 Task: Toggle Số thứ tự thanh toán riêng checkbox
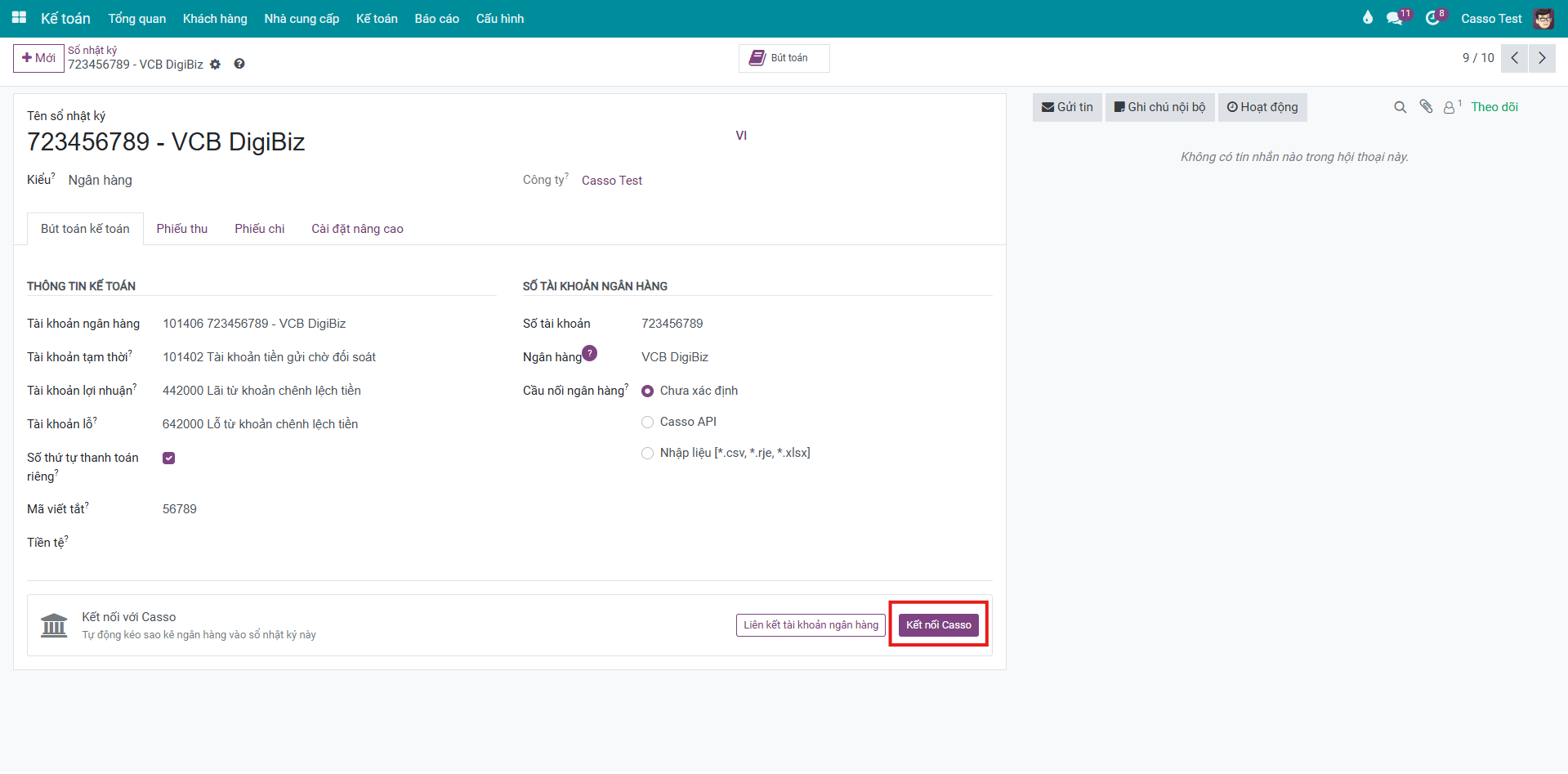pyautogui.click(x=169, y=458)
